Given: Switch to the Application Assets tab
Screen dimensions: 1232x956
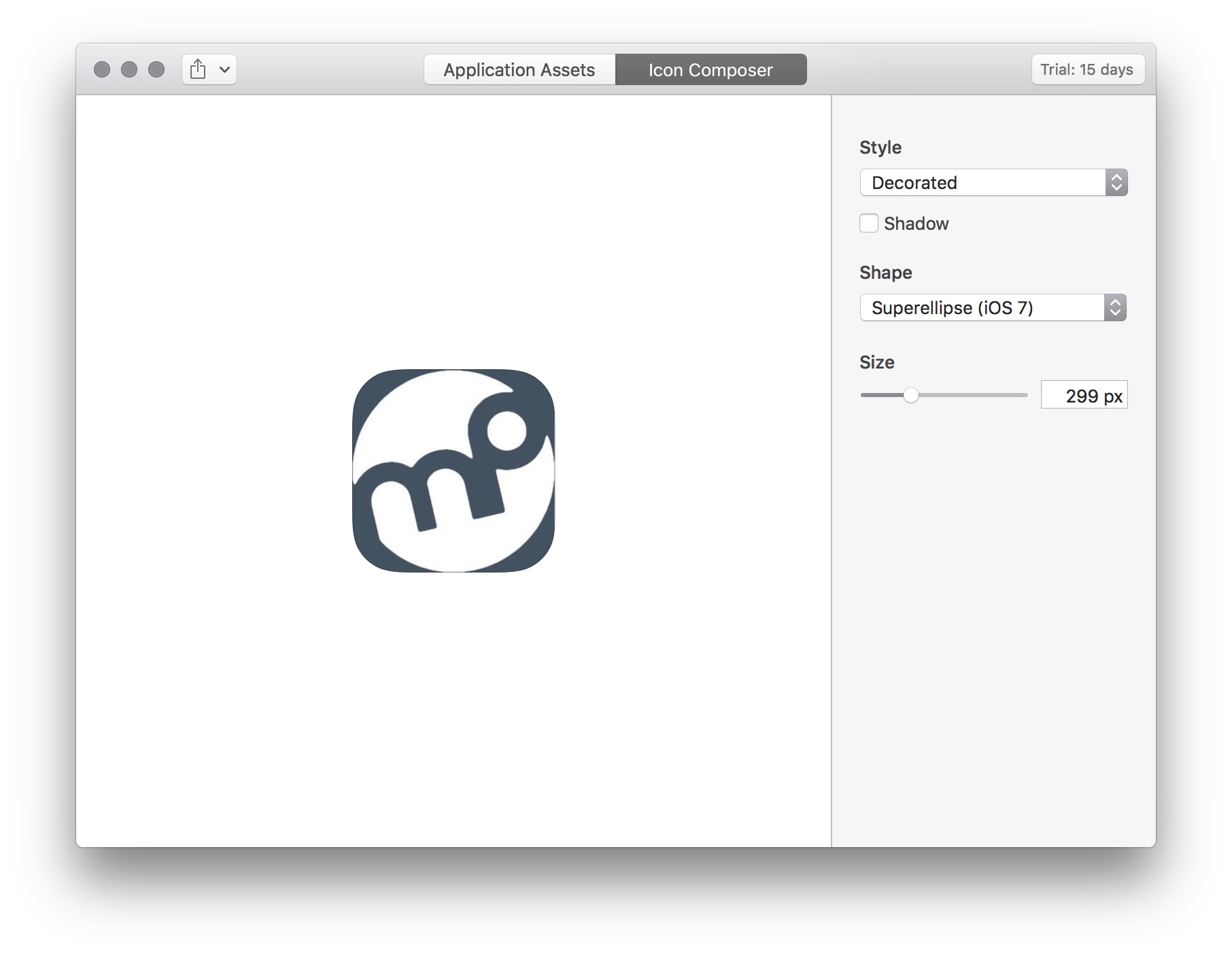Looking at the screenshot, I should click(x=519, y=69).
